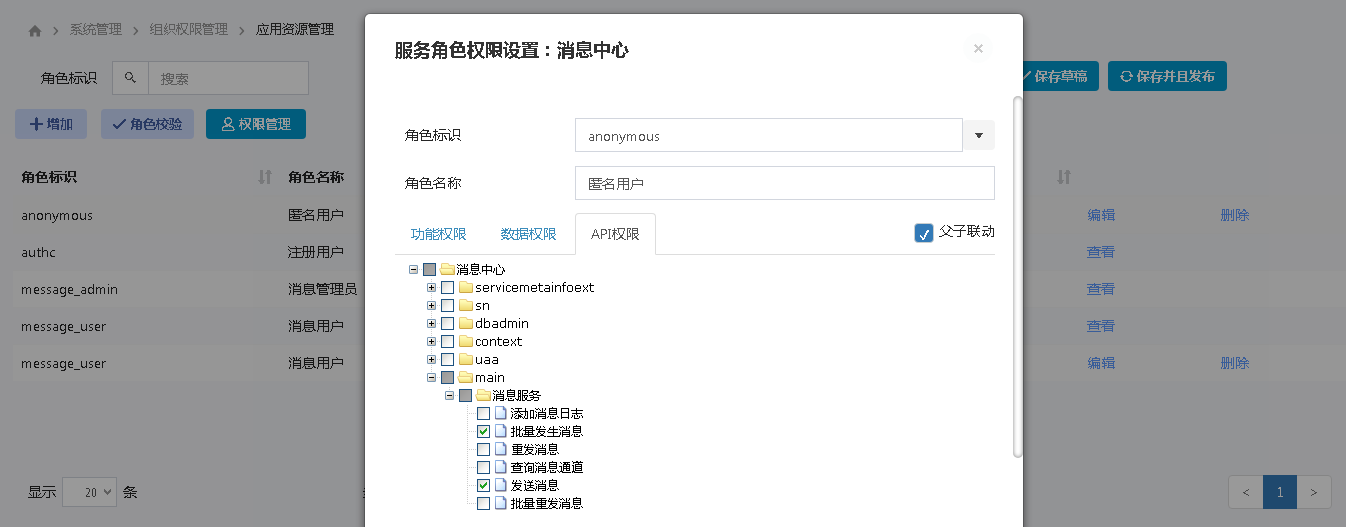This screenshot has height=527, width=1346.
Task: Click the dbadmin folder icon
Action: (466, 324)
